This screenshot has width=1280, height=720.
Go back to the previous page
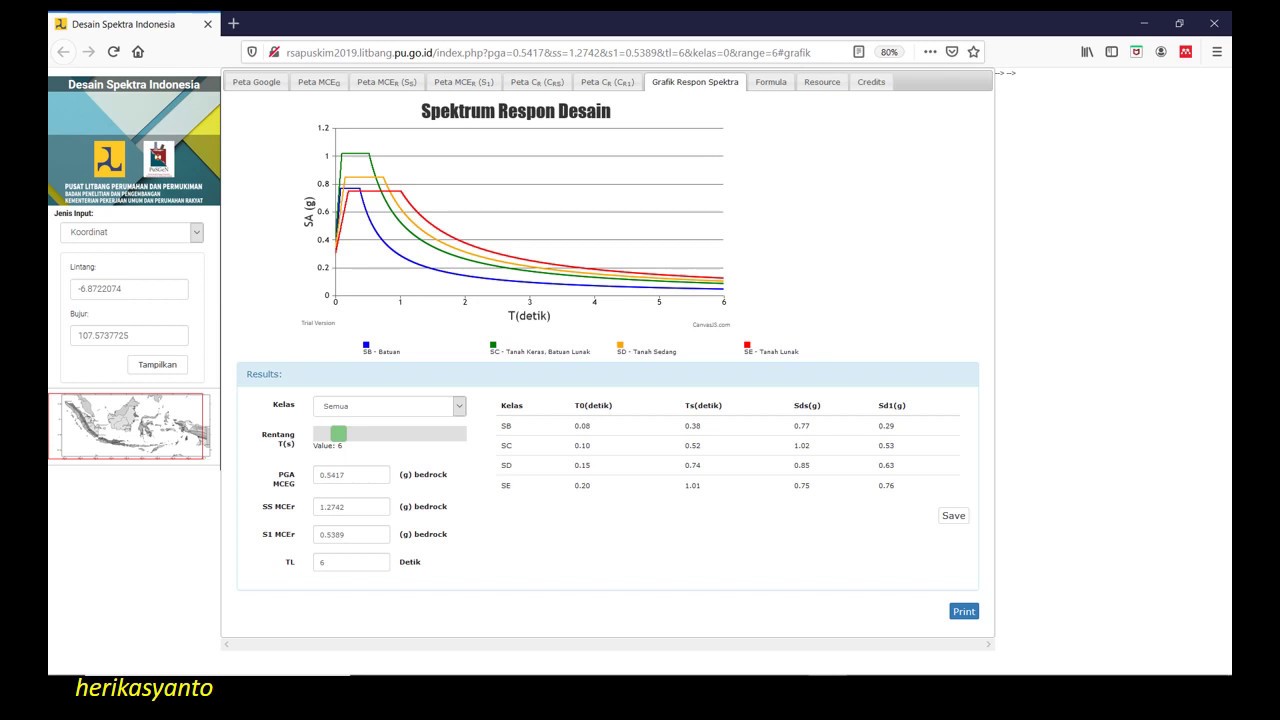coord(64,52)
